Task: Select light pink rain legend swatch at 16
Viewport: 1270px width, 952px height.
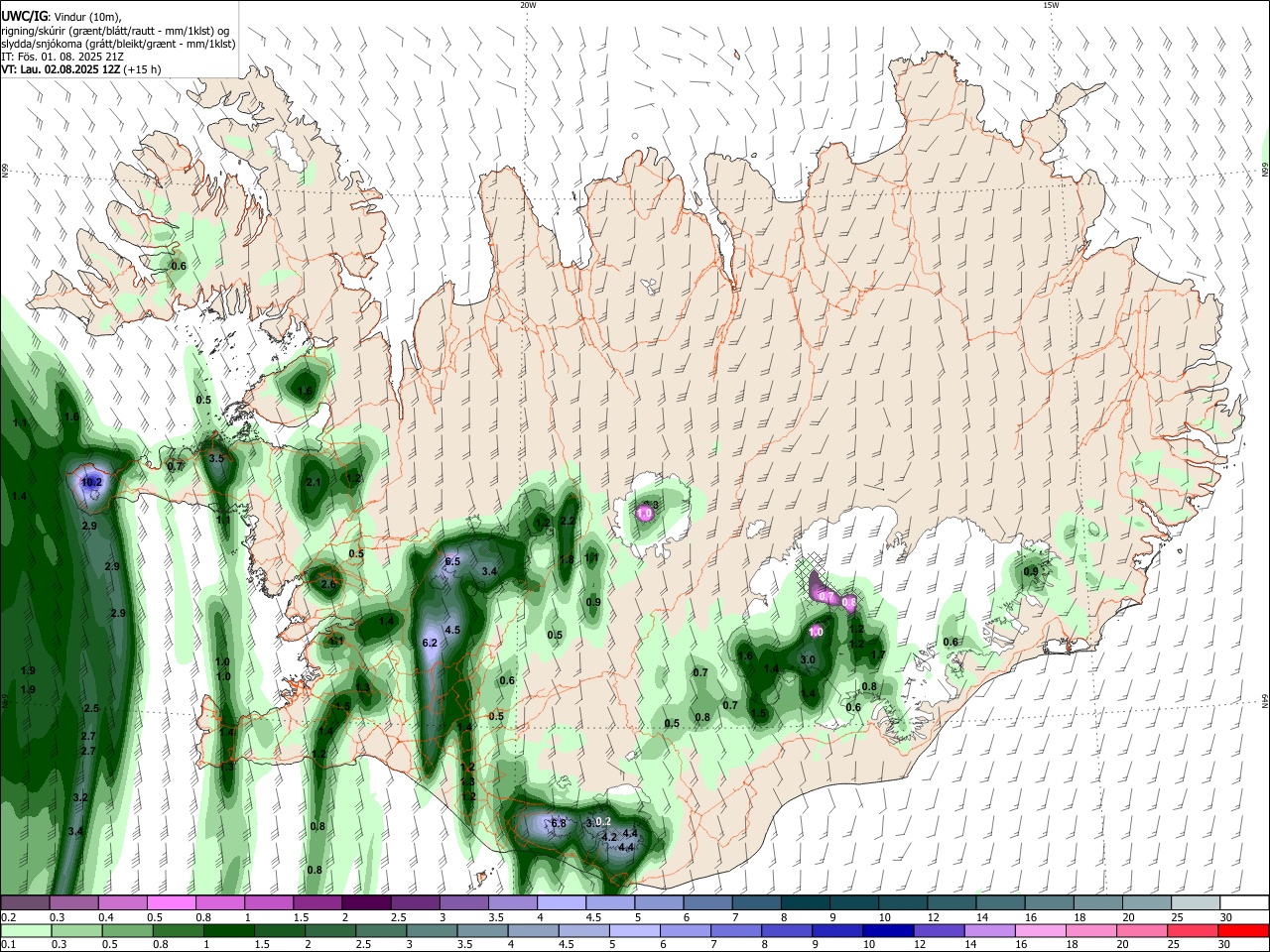Action: click(x=1041, y=931)
